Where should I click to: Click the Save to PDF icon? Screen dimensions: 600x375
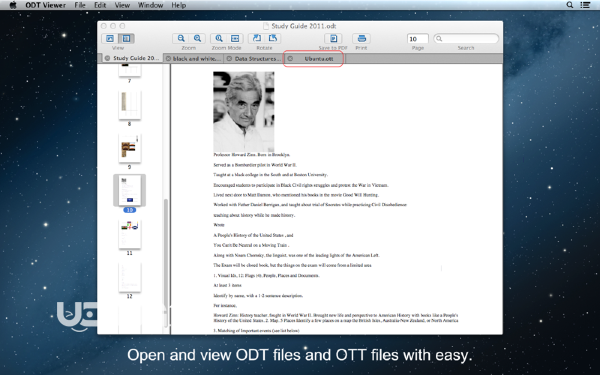tap(333, 38)
